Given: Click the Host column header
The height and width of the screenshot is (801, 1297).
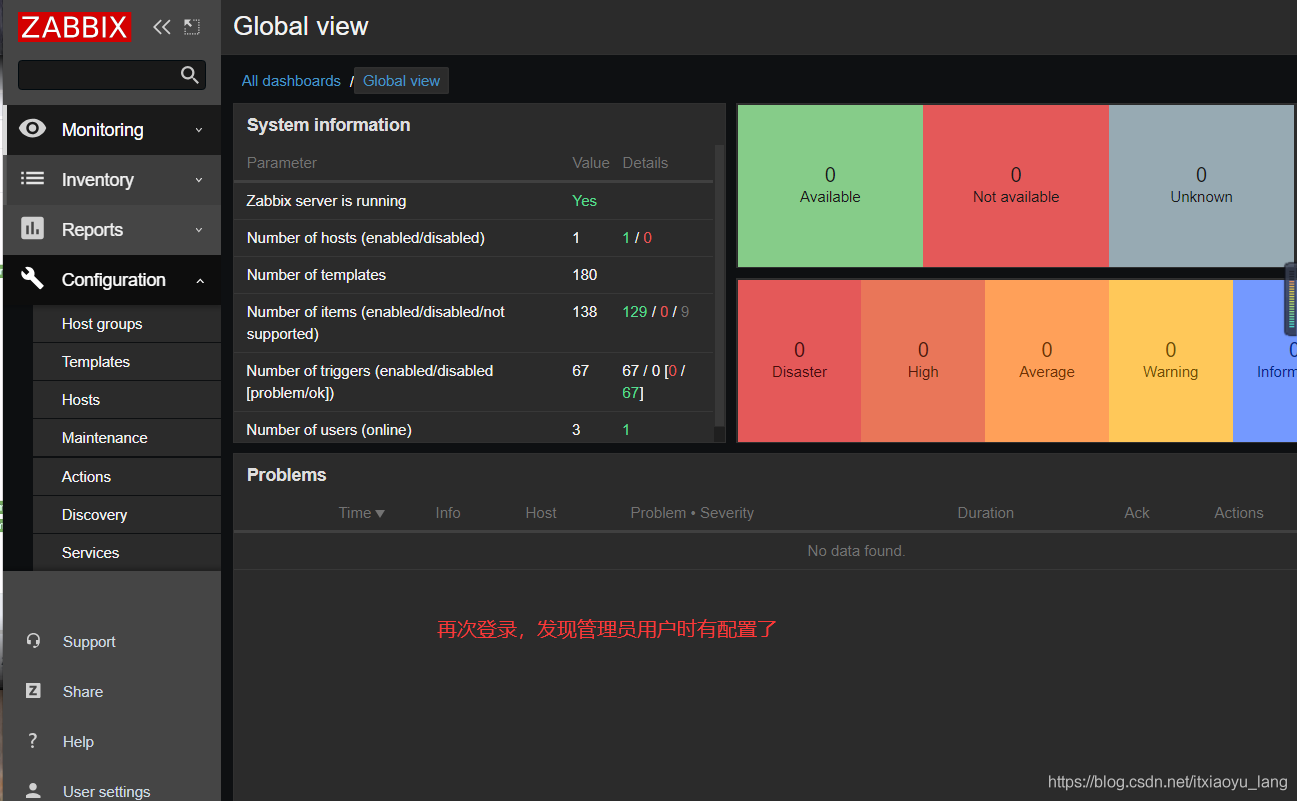Looking at the screenshot, I should point(541,513).
